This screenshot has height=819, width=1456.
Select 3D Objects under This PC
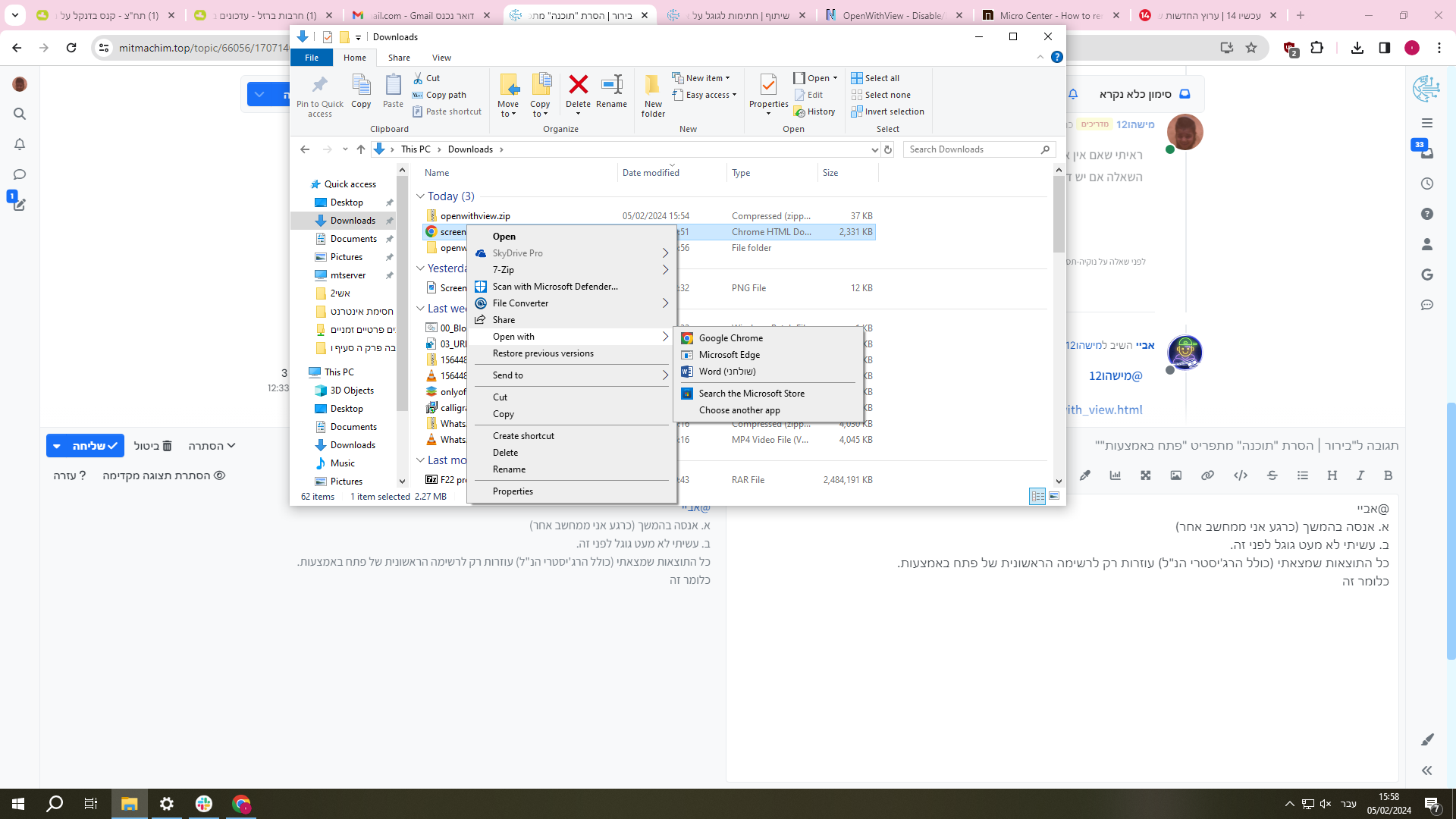352,391
